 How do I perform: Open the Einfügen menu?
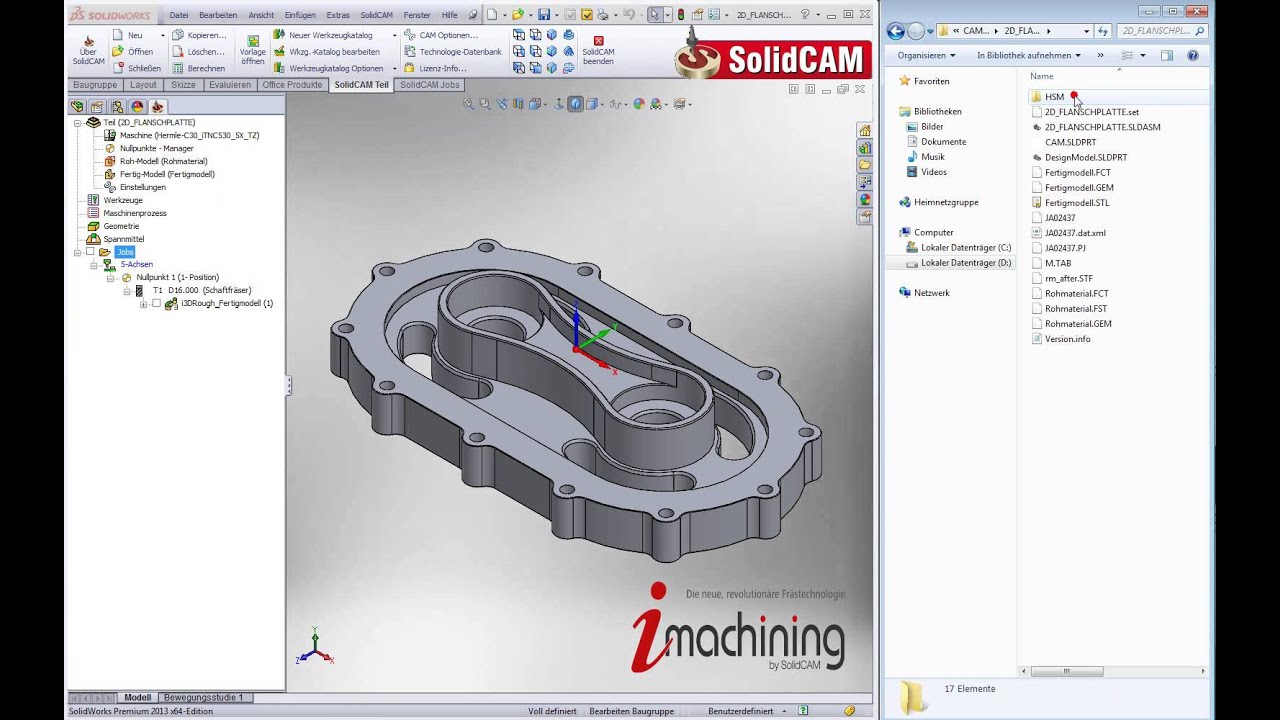click(x=300, y=15)
